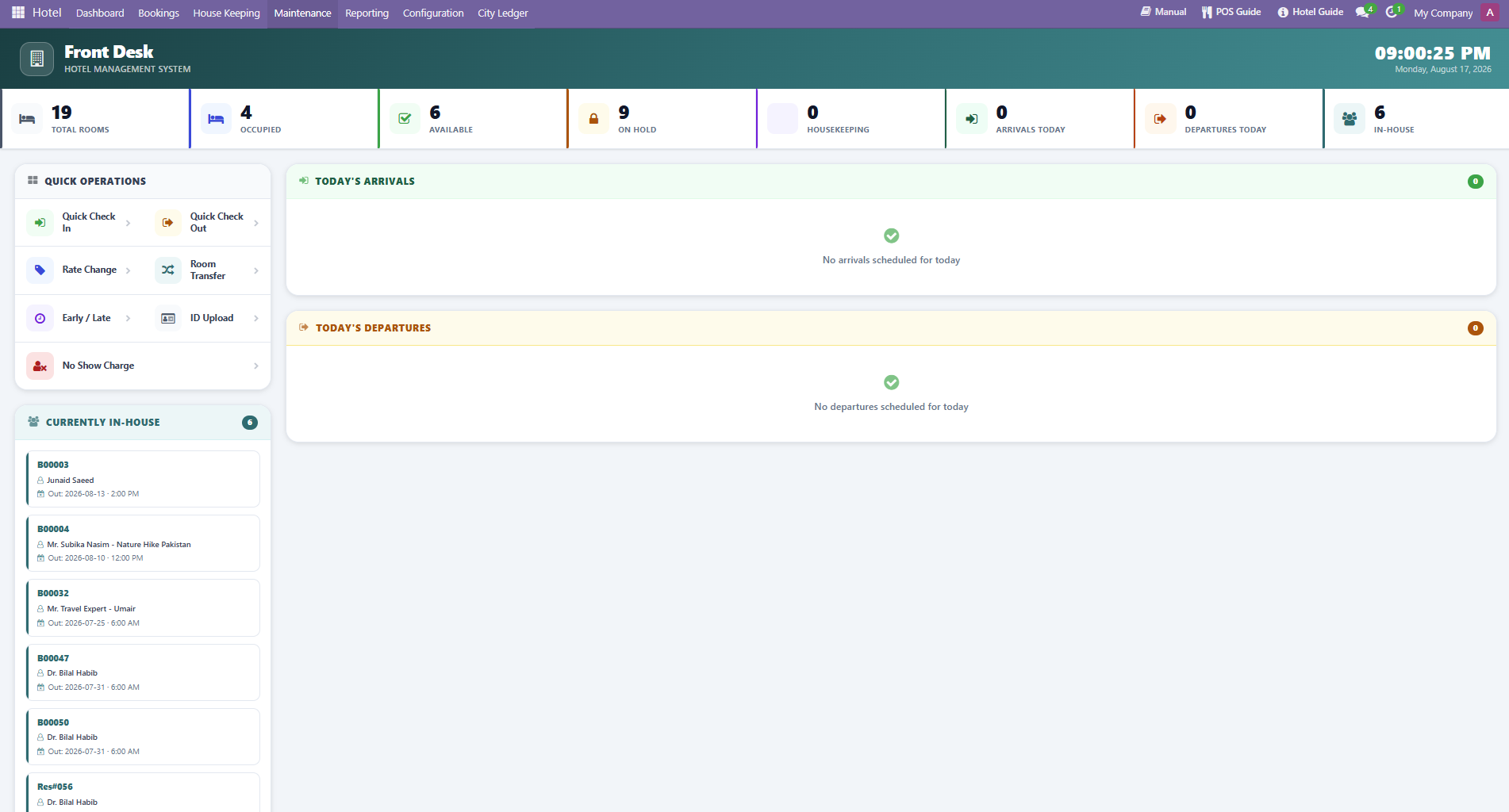Open booking card B00004 Subika Nasim

143,543
